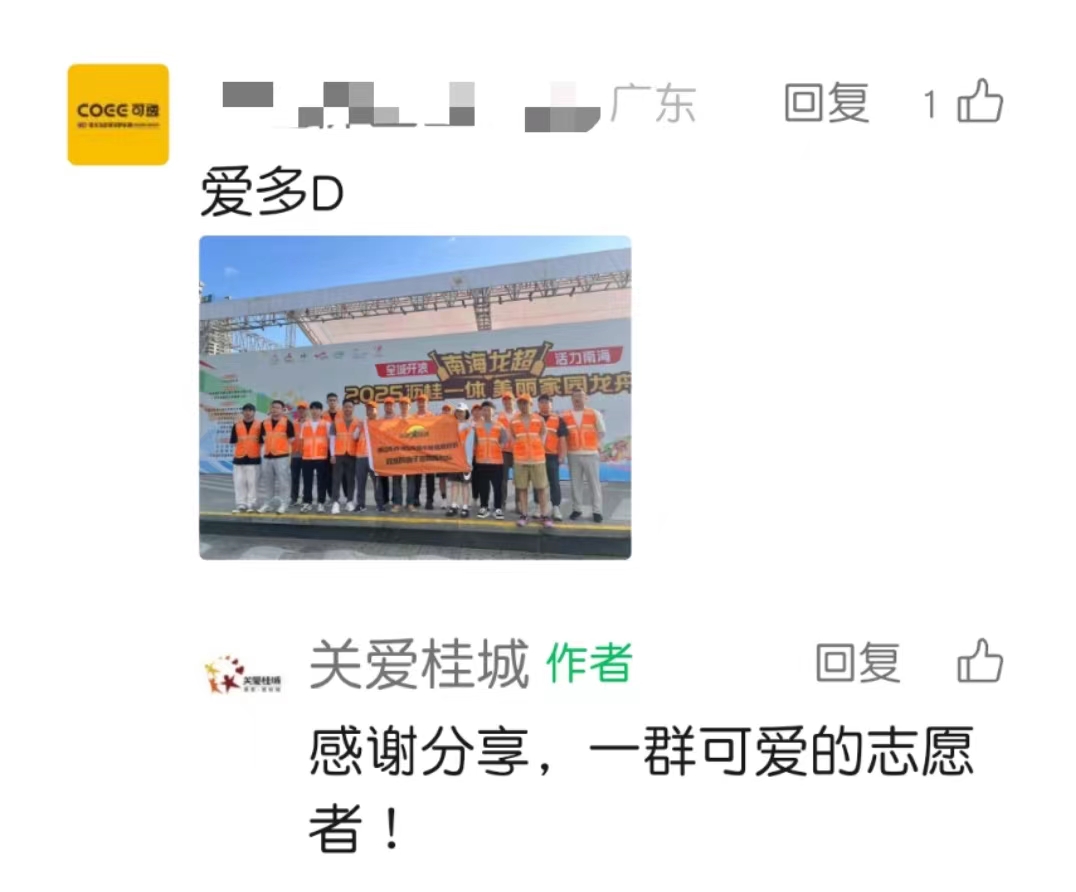
Task: Tap 回复 beside the 作者 reply
Action: click(x=858, y=663)
